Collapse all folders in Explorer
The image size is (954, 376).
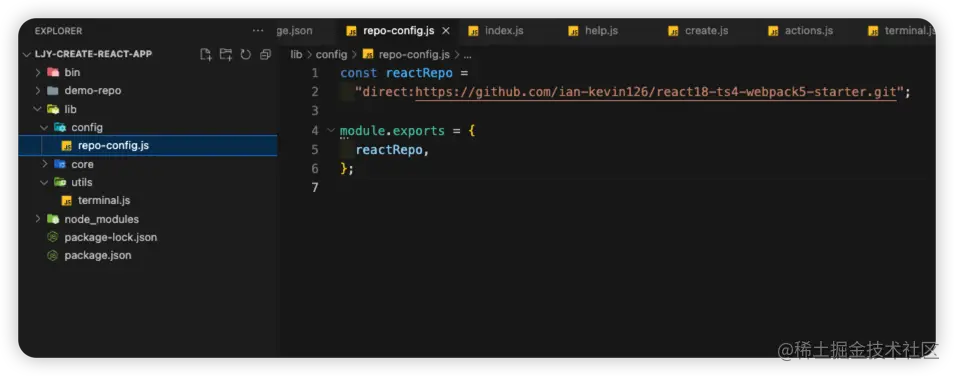pos(265,54)
